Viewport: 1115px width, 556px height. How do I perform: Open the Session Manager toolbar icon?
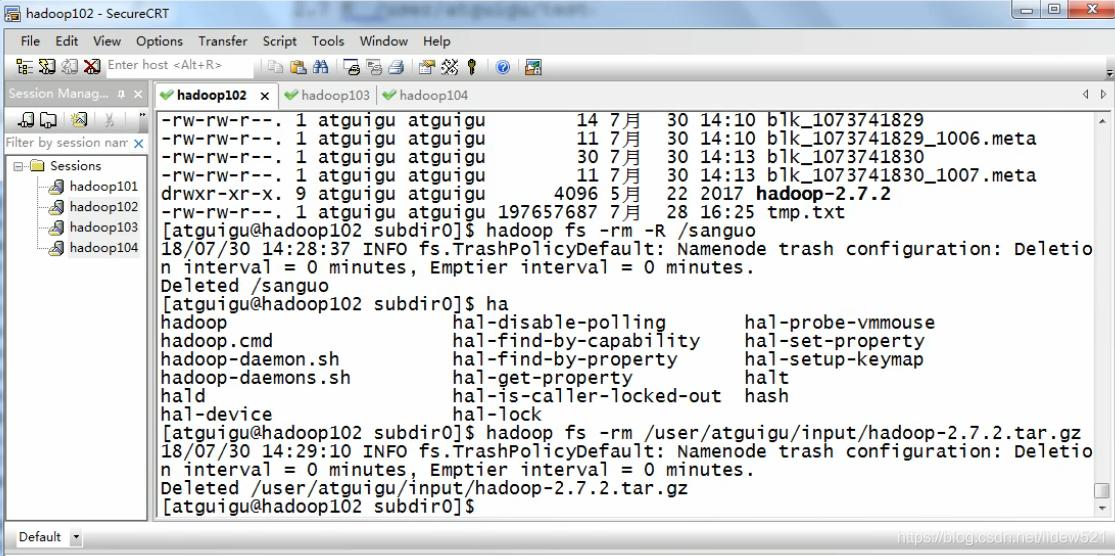point(24,67)
